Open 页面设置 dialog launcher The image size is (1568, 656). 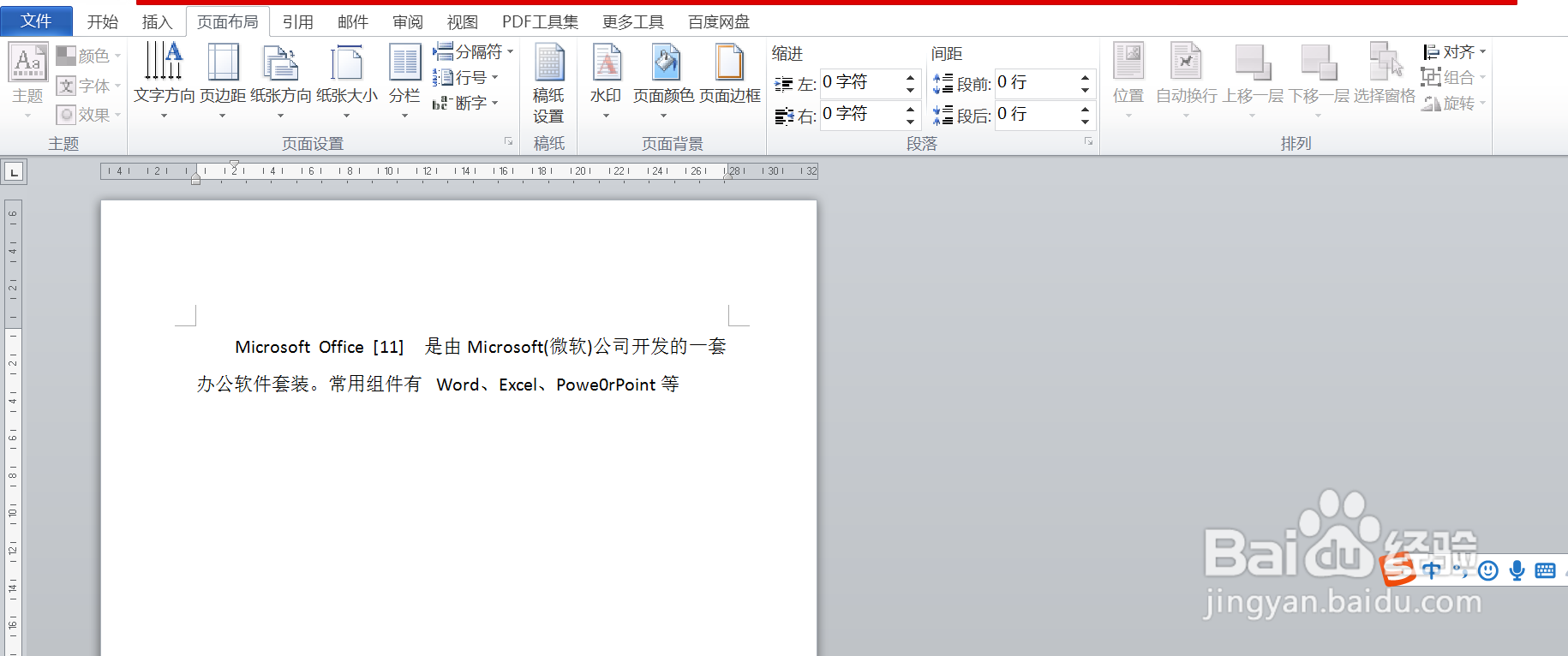tap(508, 142)
